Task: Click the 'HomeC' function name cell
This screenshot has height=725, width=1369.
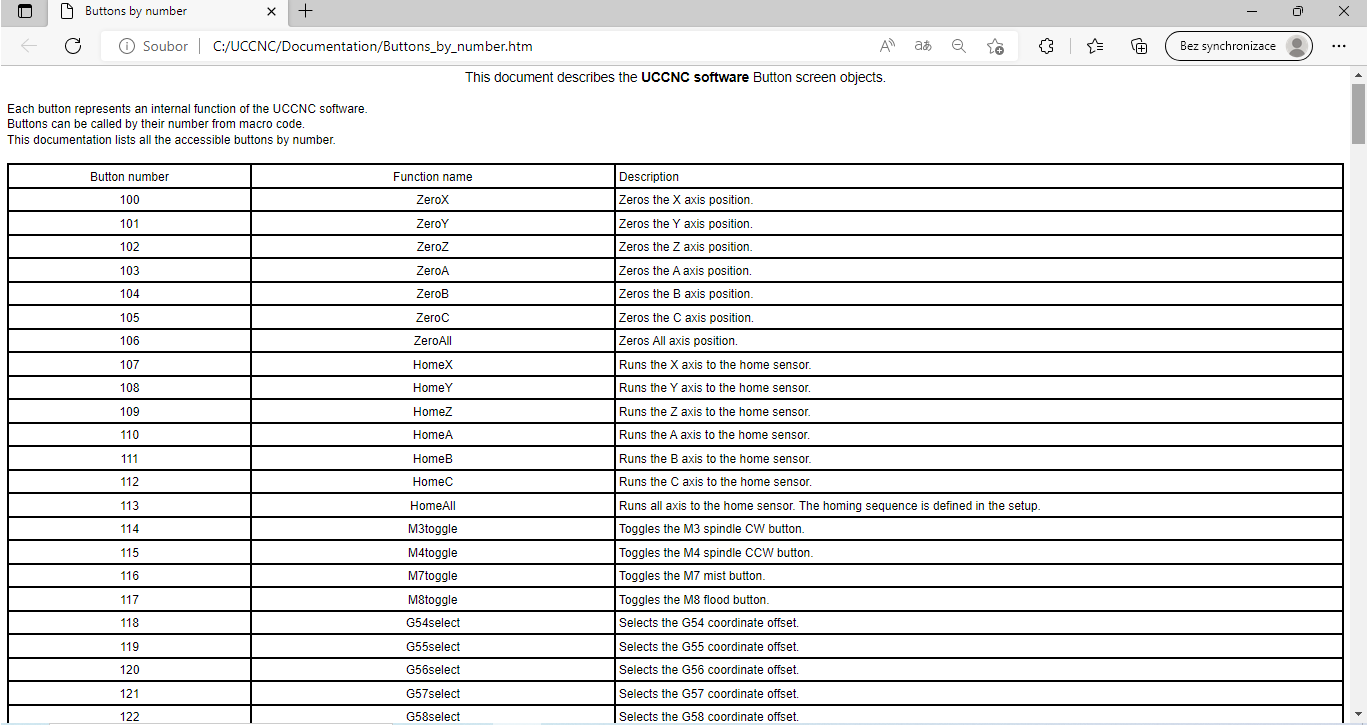Action: tap(433, 482)
